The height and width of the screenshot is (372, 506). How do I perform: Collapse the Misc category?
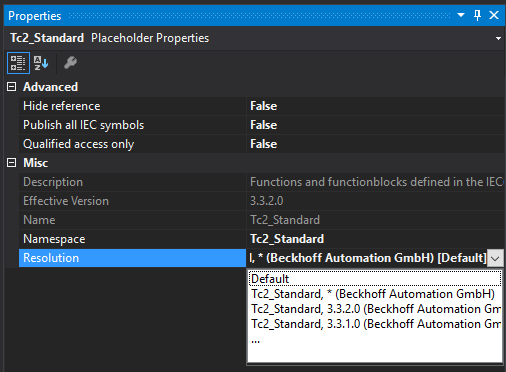[12, 163]
